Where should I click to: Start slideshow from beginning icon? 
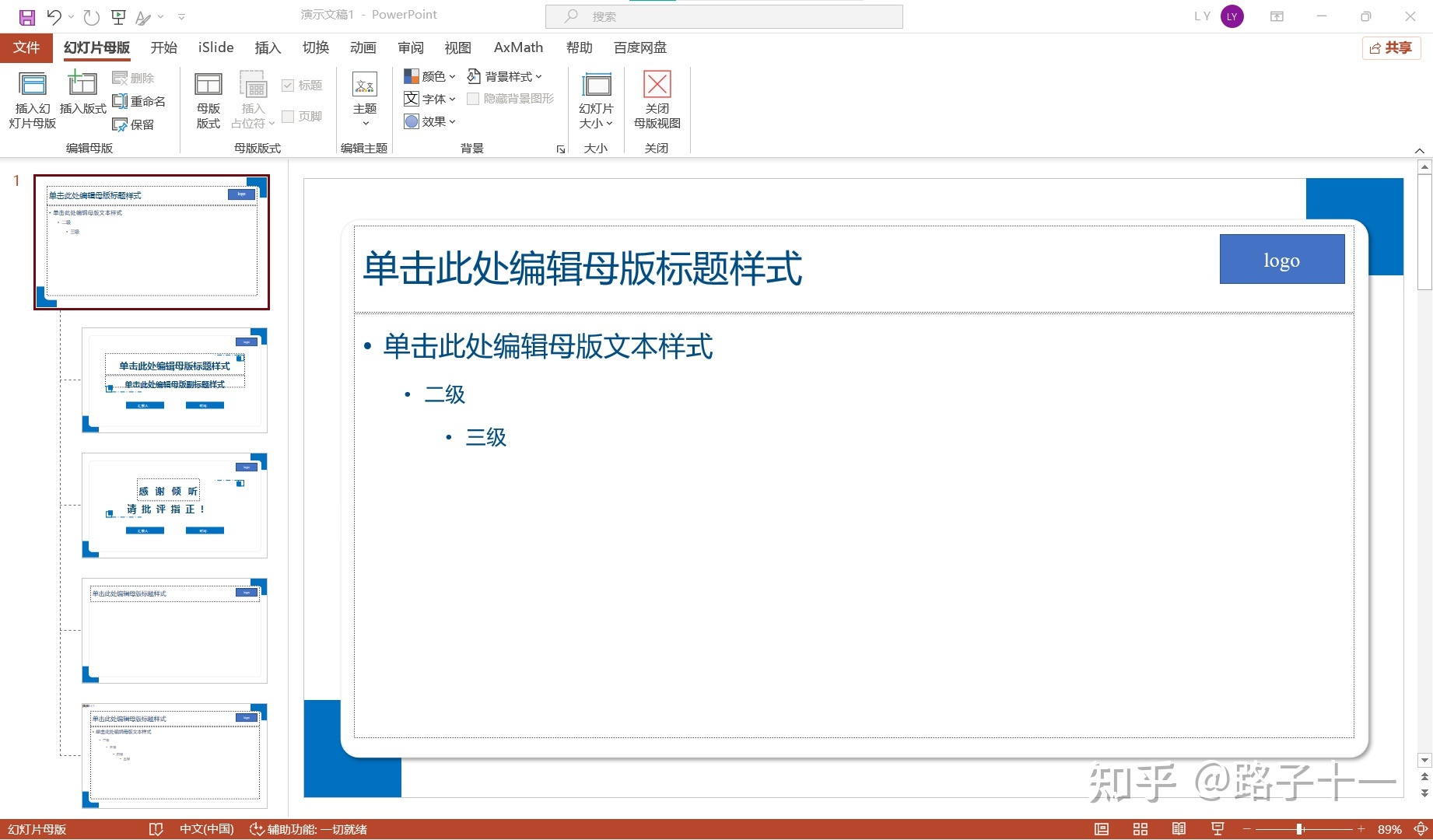[x=119, y=16]
